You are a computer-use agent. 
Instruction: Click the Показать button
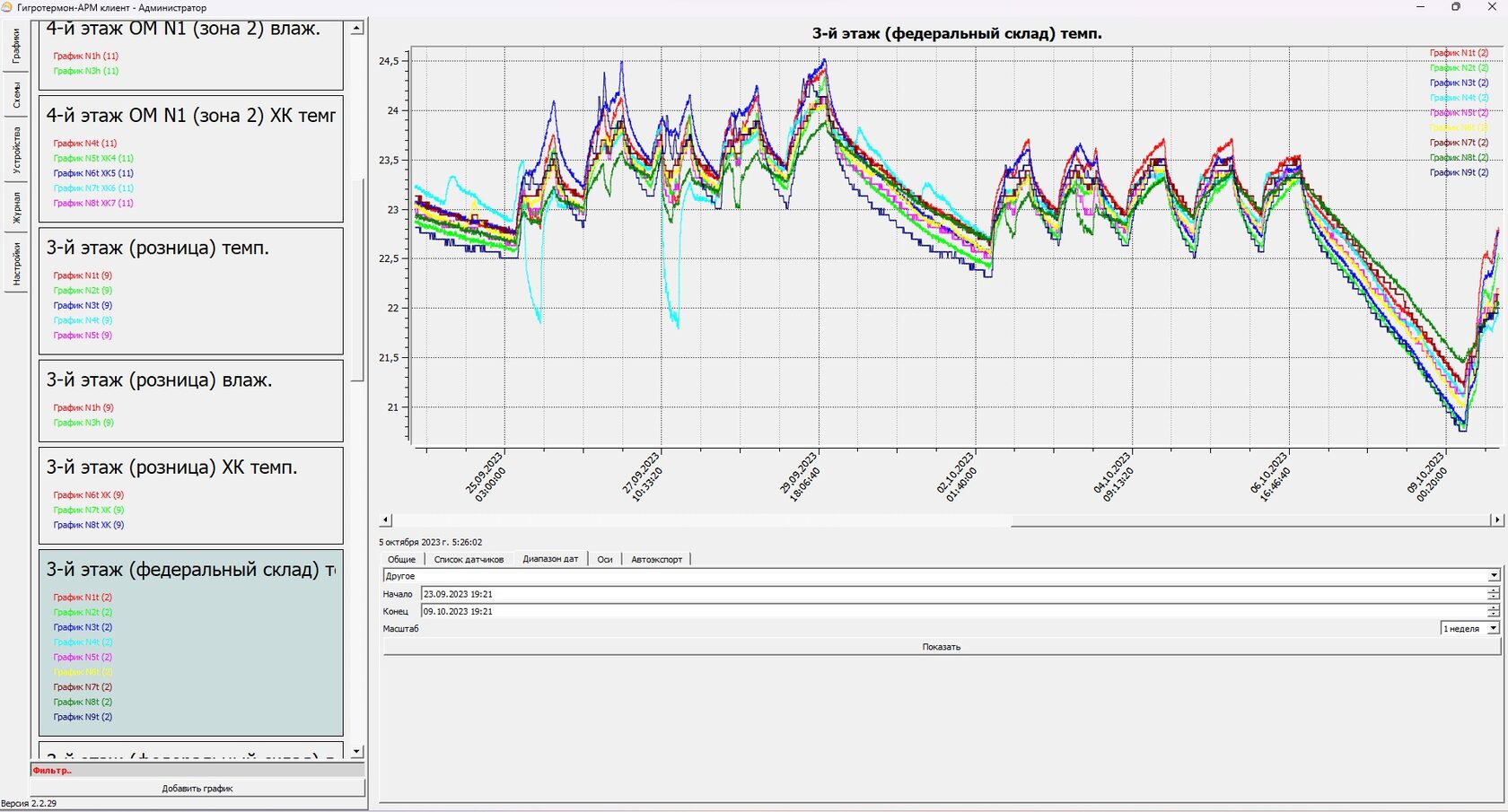(942, 647)
